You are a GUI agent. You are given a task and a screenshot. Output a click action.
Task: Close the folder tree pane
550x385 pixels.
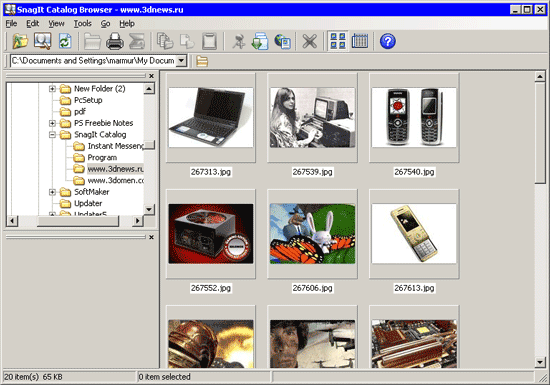pos(152,76)
